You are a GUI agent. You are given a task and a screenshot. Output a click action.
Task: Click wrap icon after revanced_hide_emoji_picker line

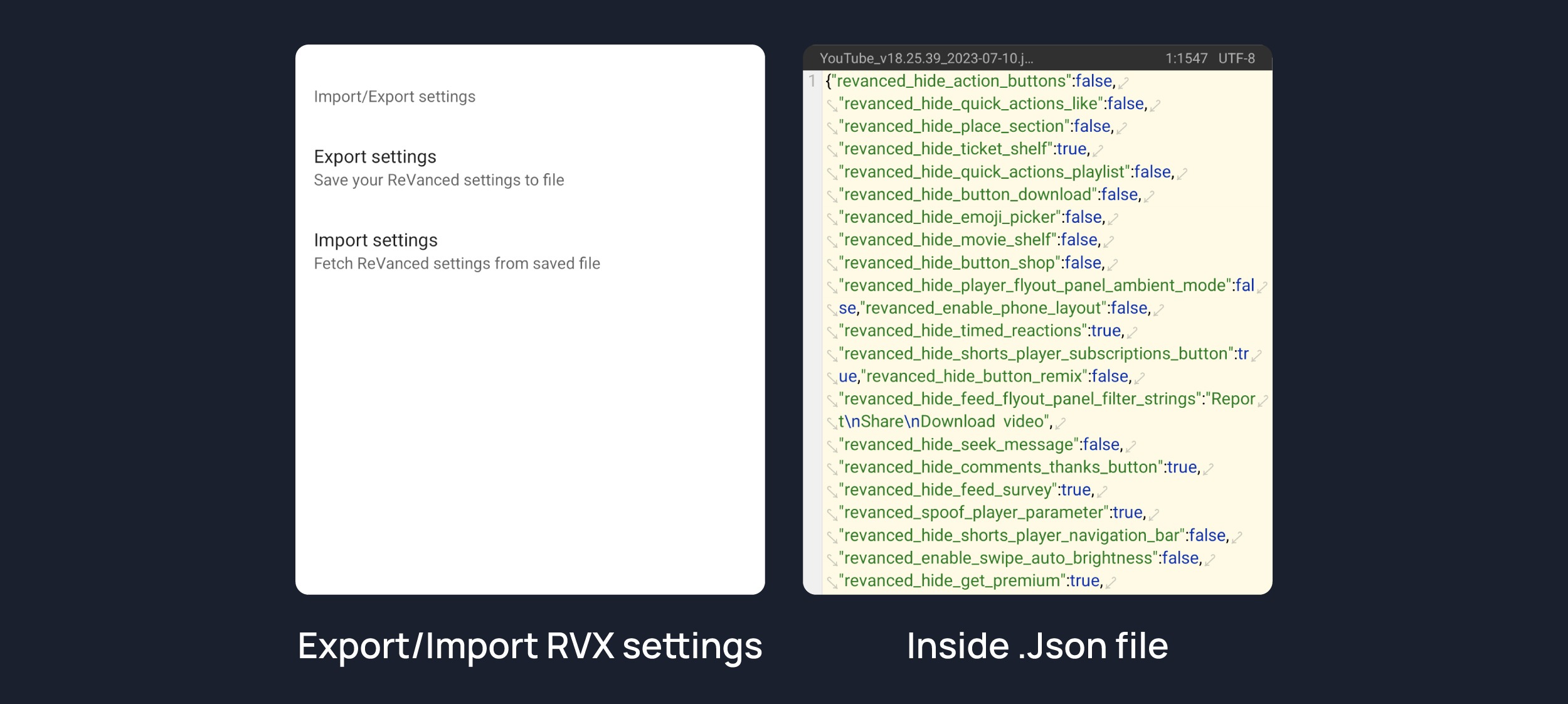click(x=1113, y=219)
